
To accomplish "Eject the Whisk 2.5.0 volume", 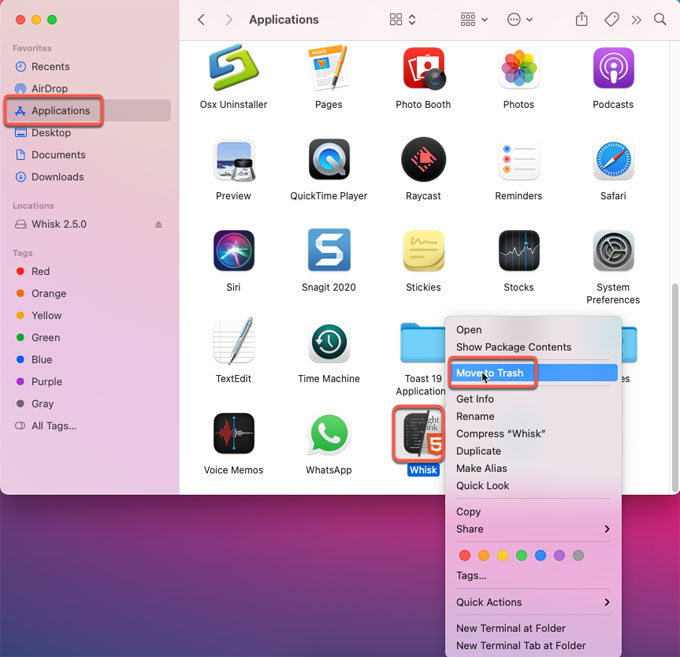I will 159,224.
